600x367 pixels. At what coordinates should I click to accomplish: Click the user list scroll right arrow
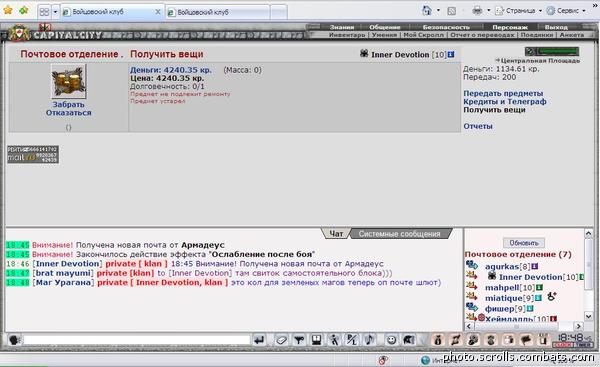[578, 326]
